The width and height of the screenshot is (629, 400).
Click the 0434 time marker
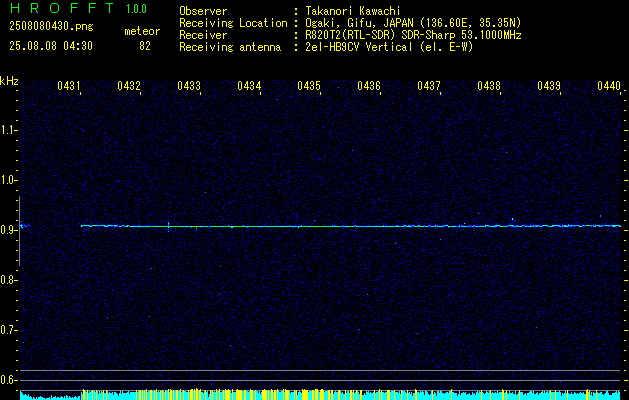click(249, 86)
